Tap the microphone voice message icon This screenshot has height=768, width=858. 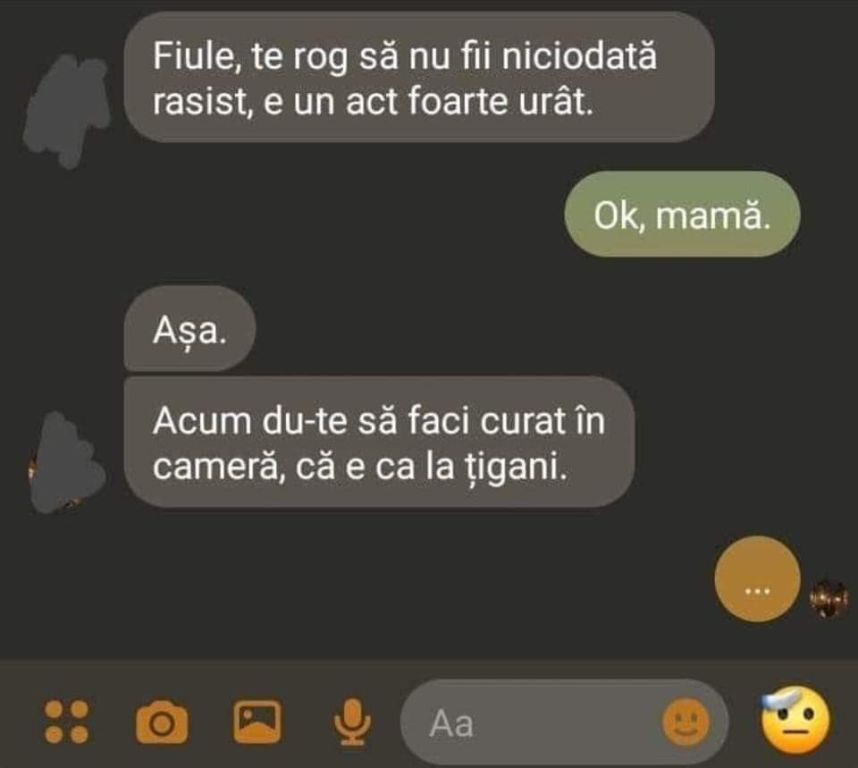coord(353,722)
